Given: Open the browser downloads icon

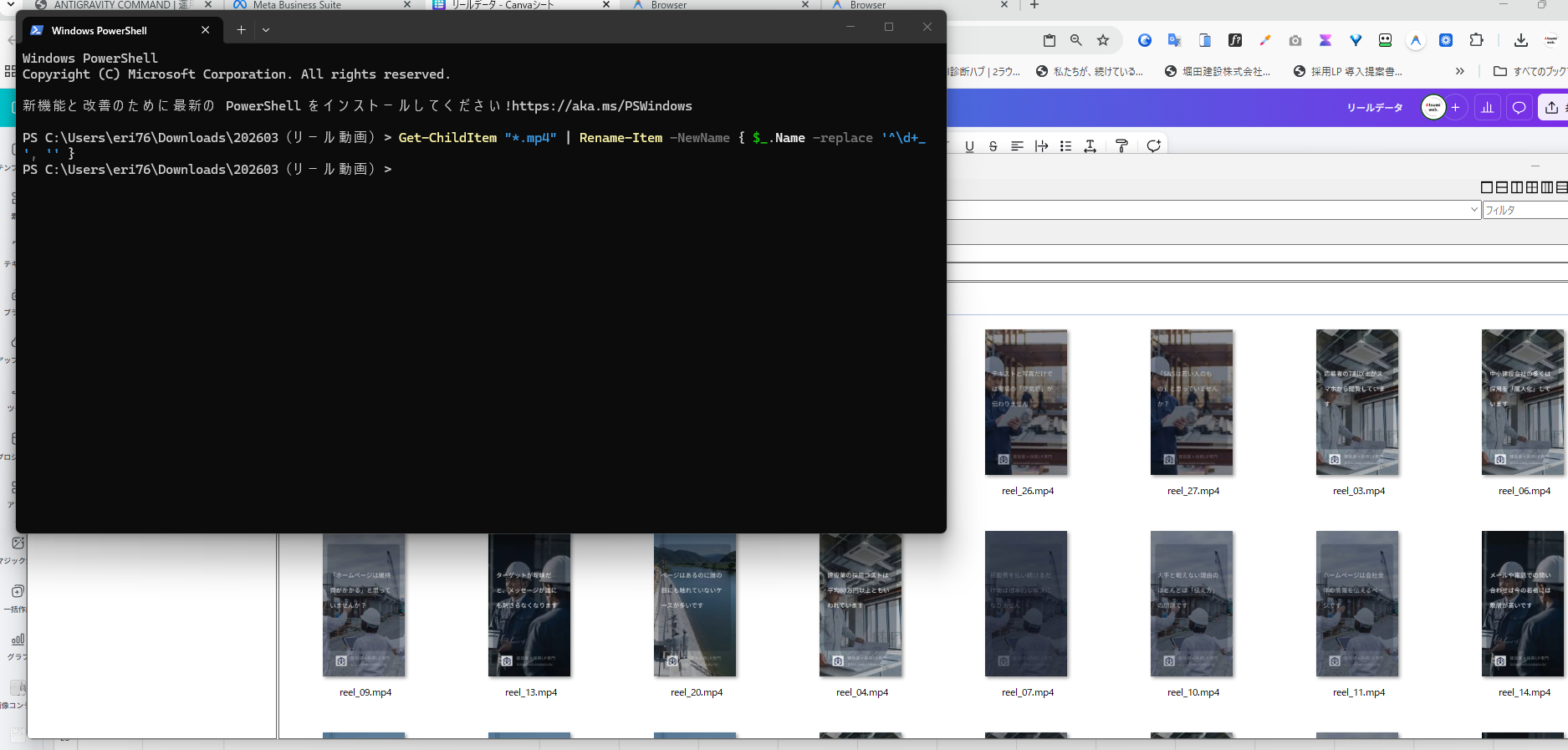Looking at the screenshot, I should point(1521,40).
